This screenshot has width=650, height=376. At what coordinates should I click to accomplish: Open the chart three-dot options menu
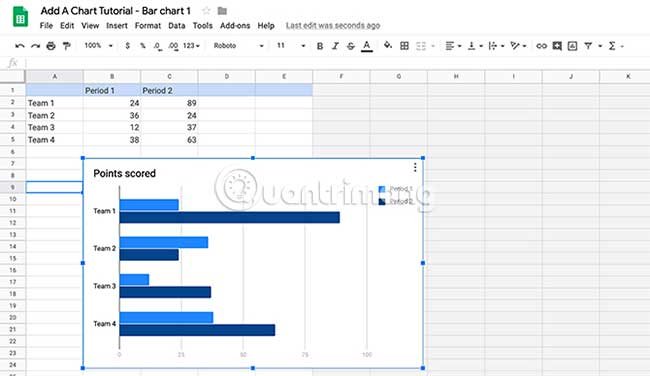pos(415,167)
